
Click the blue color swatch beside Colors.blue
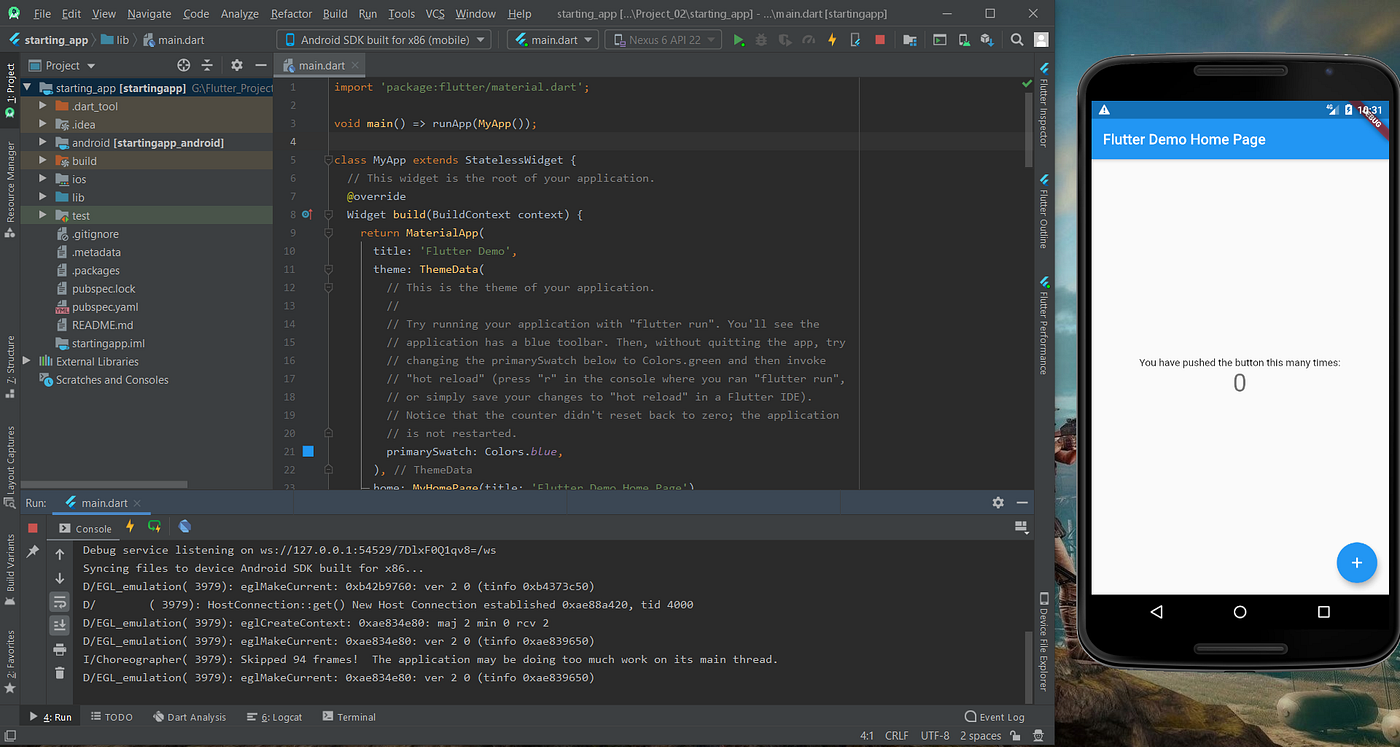coord(308,451)
